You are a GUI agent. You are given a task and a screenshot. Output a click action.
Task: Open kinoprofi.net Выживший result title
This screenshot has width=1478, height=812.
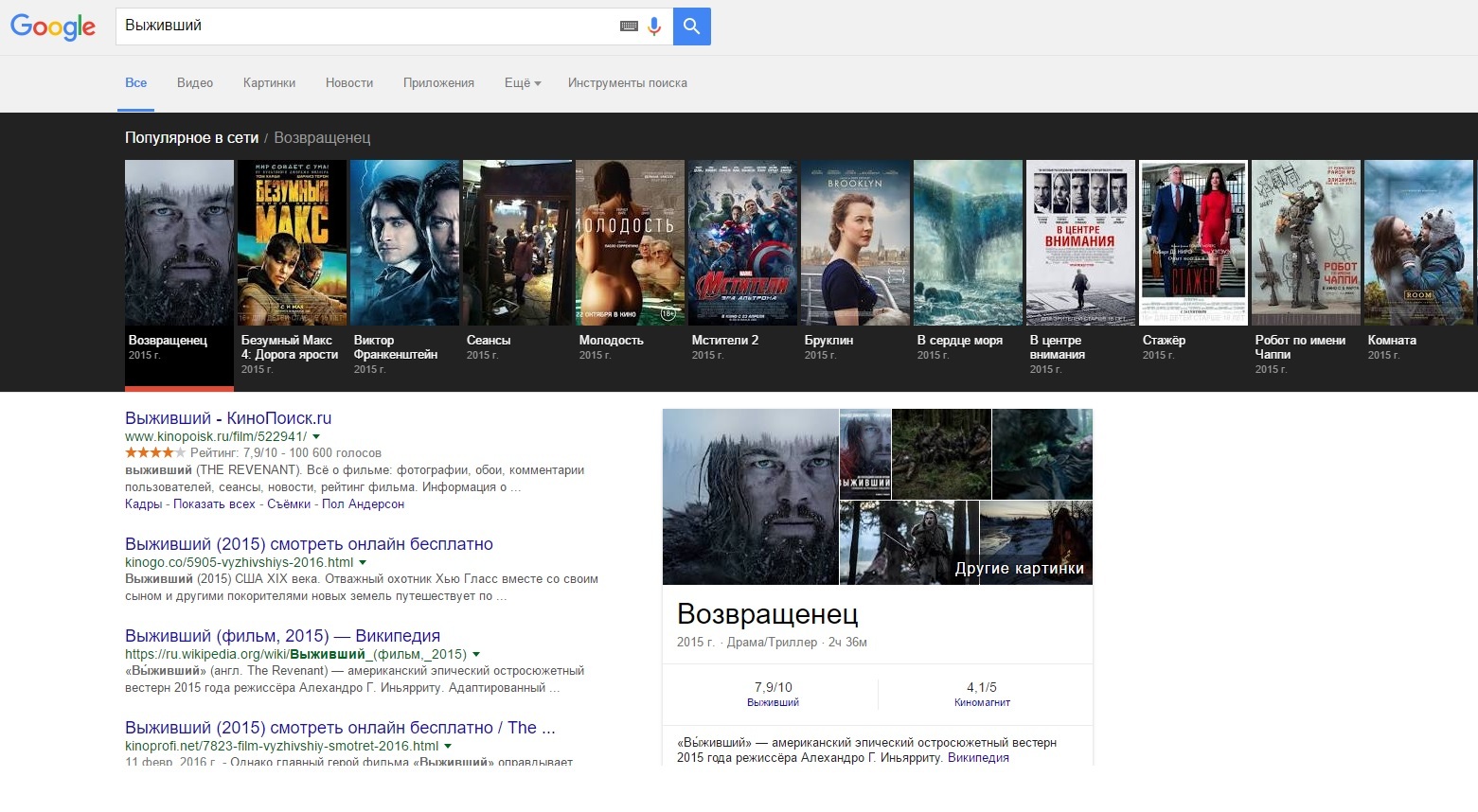(x=340, y=728)
